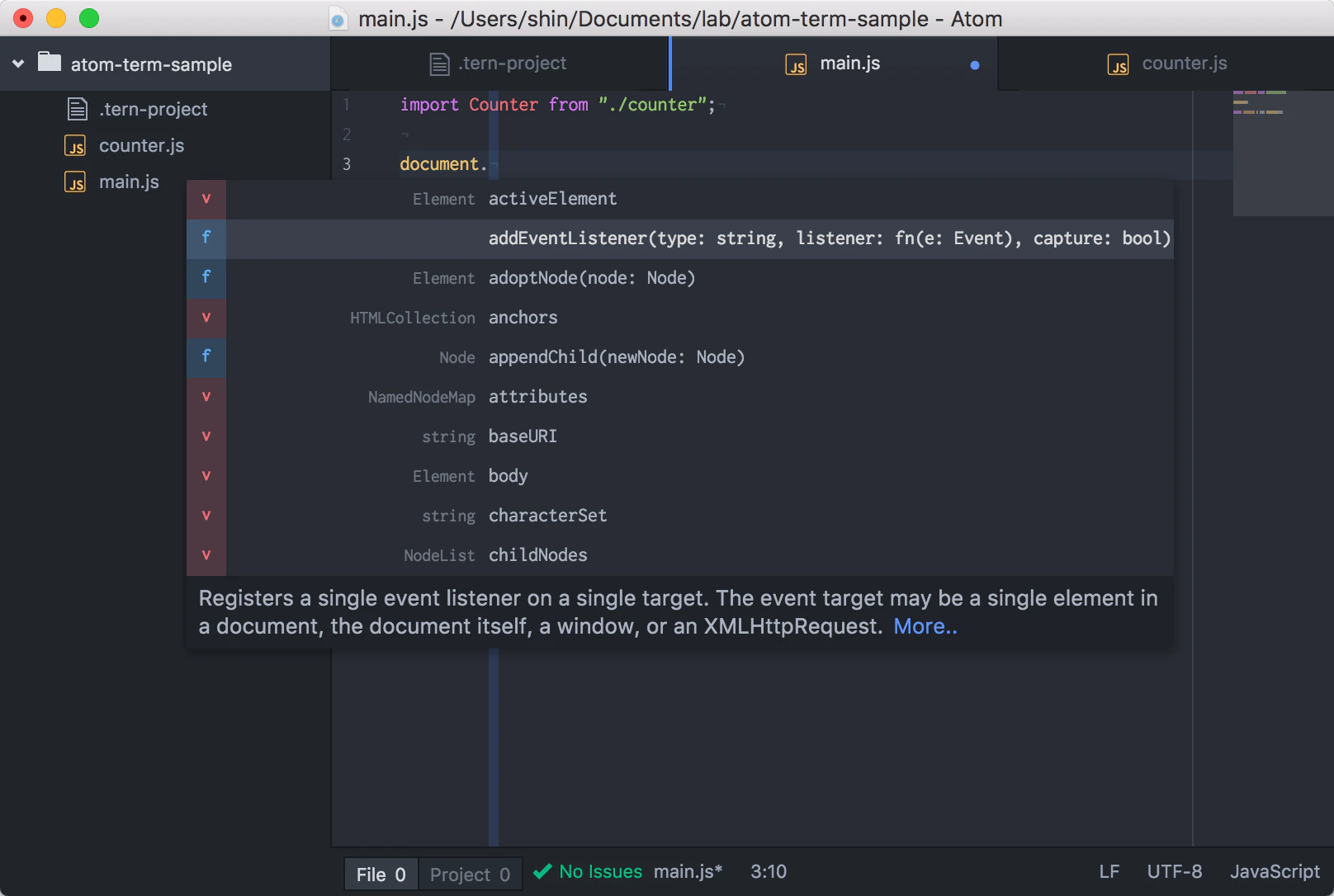The width and height of the screenshot is (1334, 896).
Task: Pick baseURI from autocomplete list
Action: tap(680, 436)
